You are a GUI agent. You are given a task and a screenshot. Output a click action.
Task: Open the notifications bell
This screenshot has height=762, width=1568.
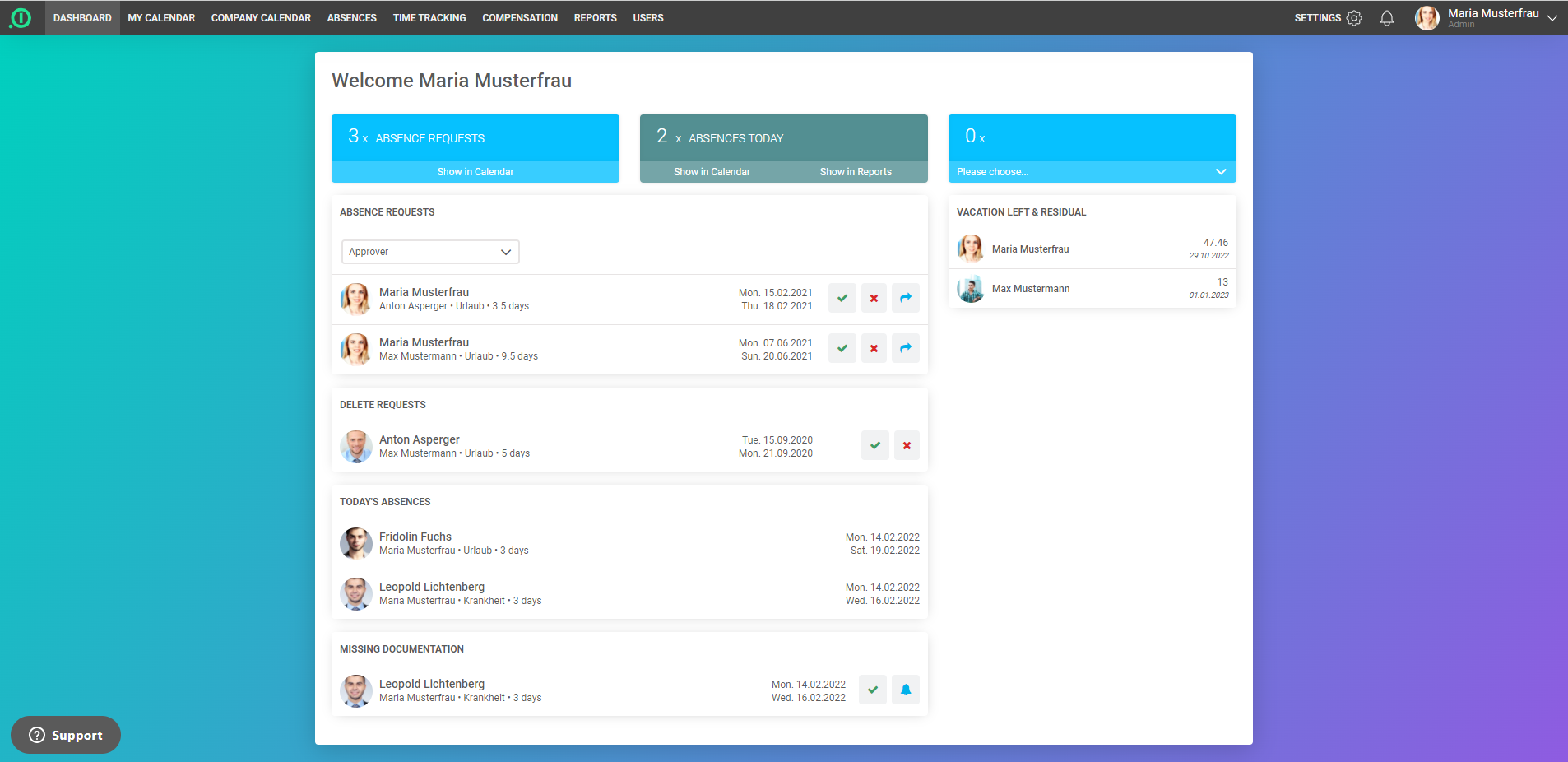pos(1386,17)
